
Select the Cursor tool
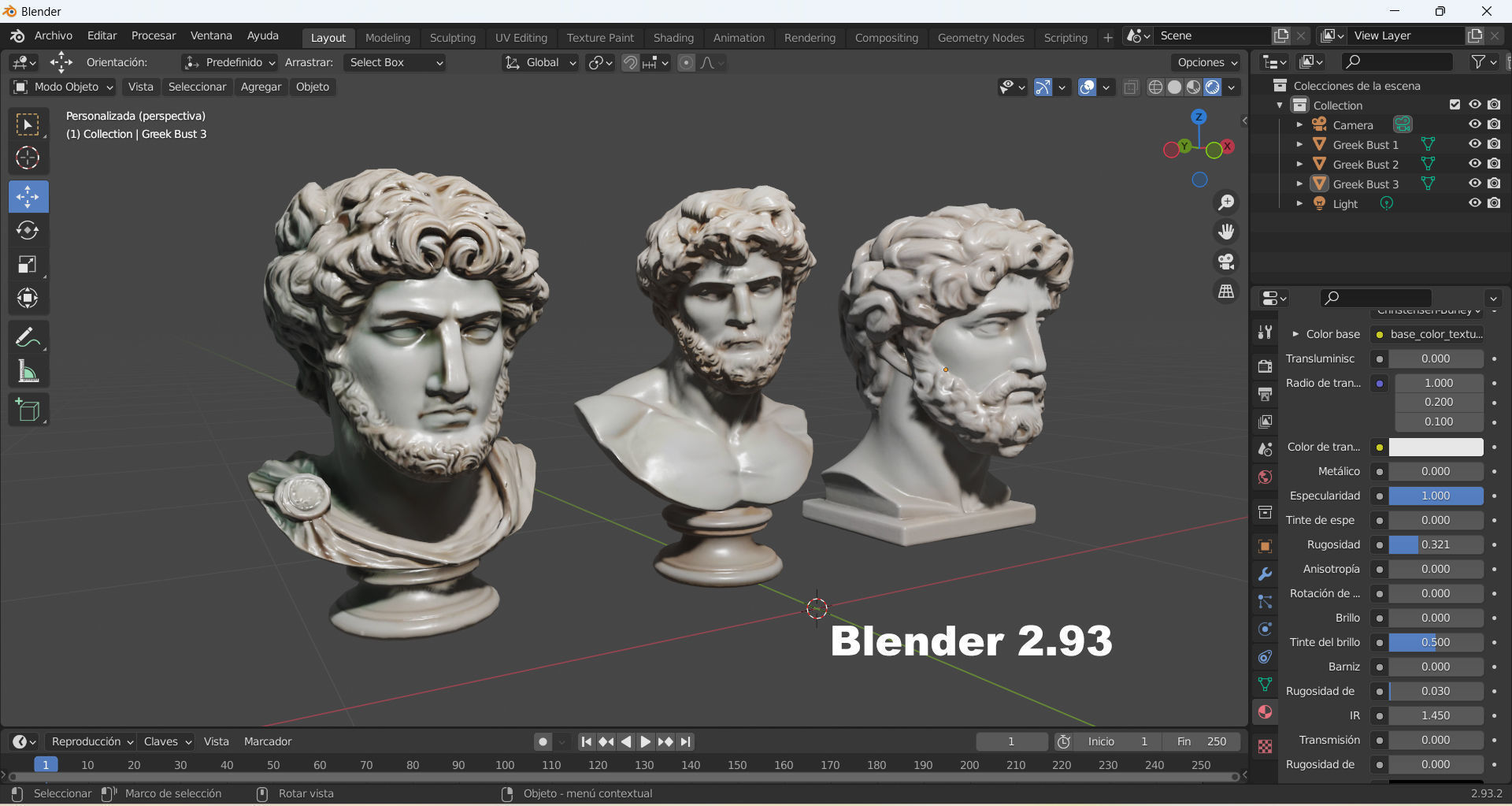click(28, 158)
